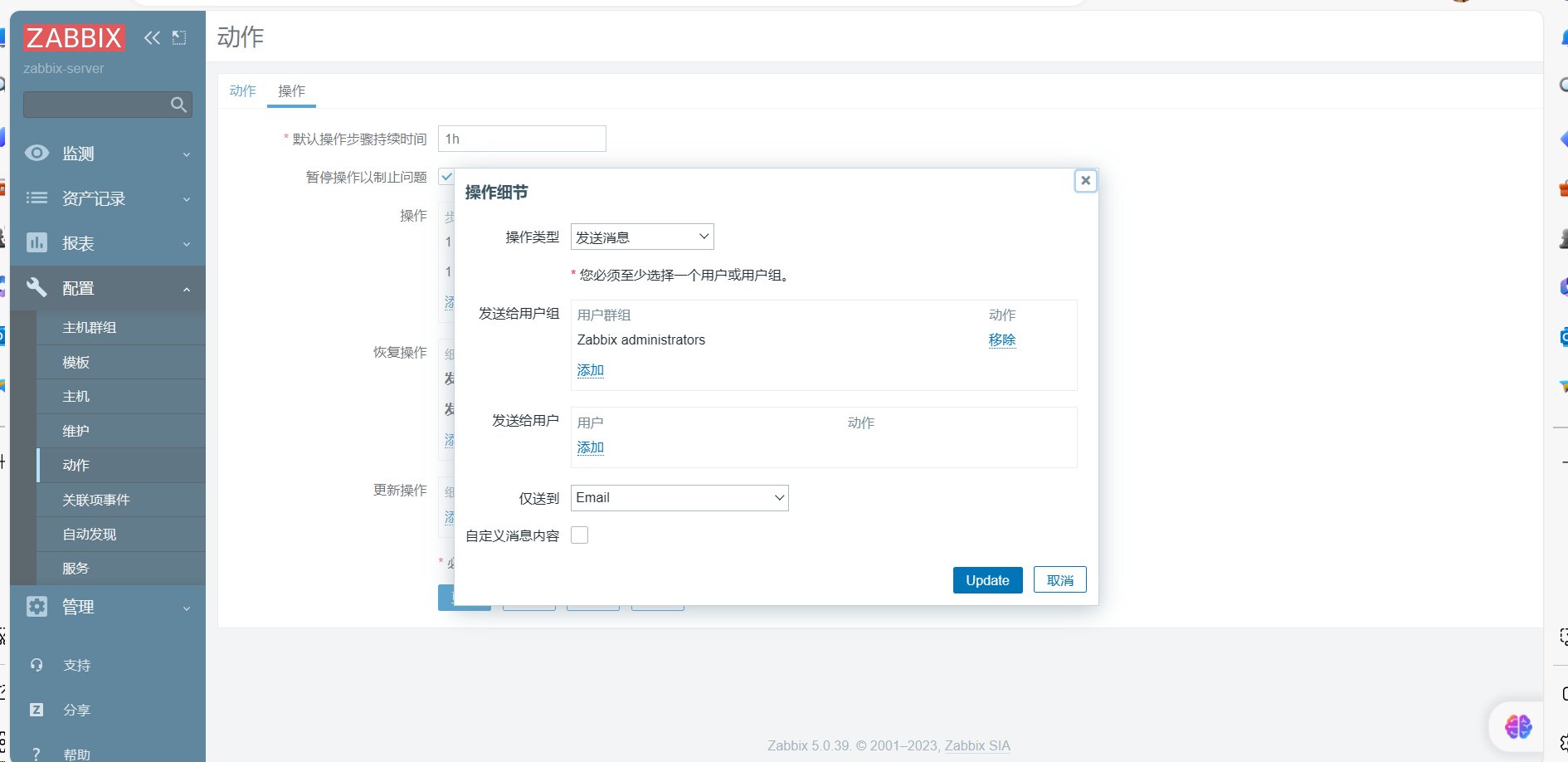Close the 操作细节 dialog with X
This screenshot has height=762, width=1568.
click(x=1085, y=180)
